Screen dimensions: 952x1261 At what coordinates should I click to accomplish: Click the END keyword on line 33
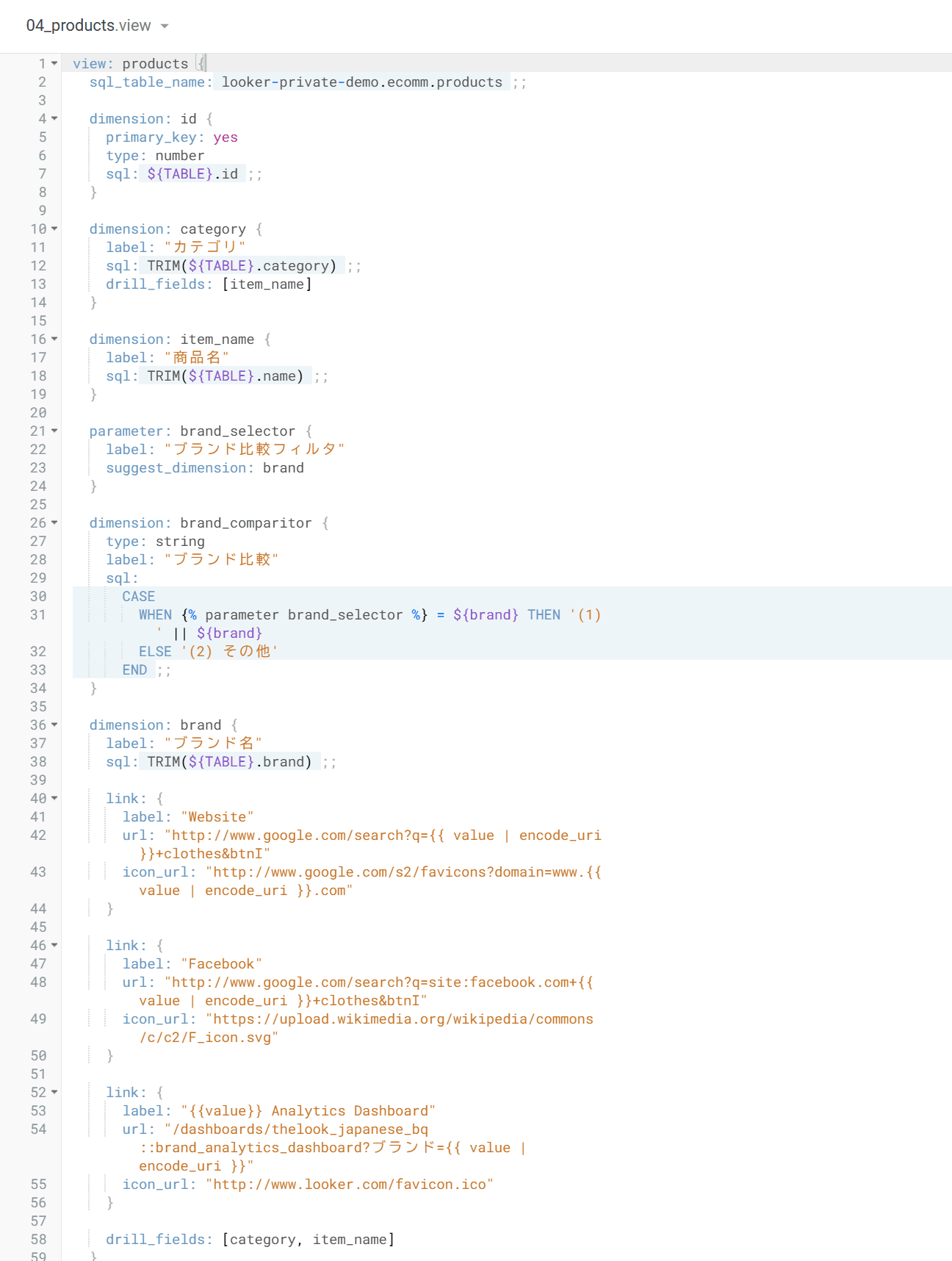[x=134, y=670]
